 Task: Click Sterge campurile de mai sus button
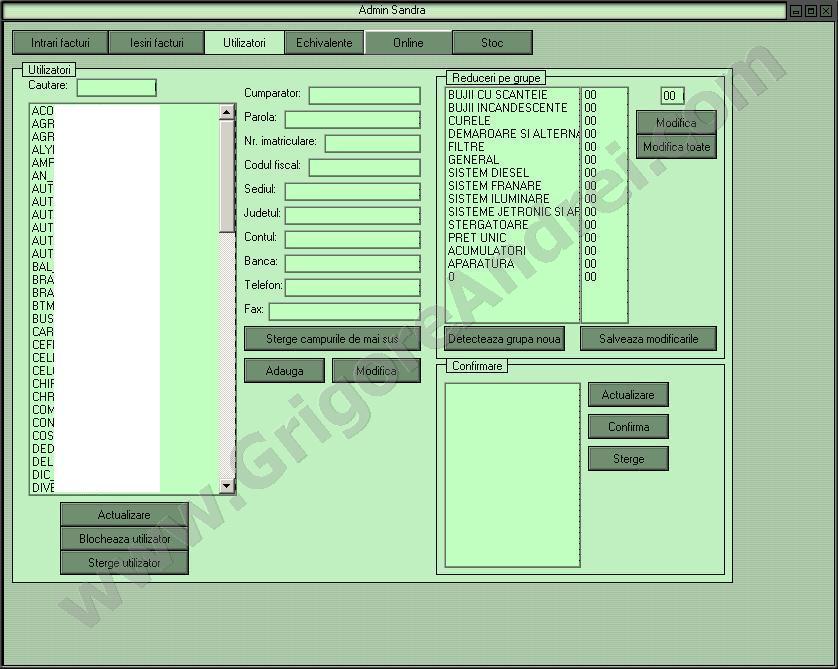332,339
